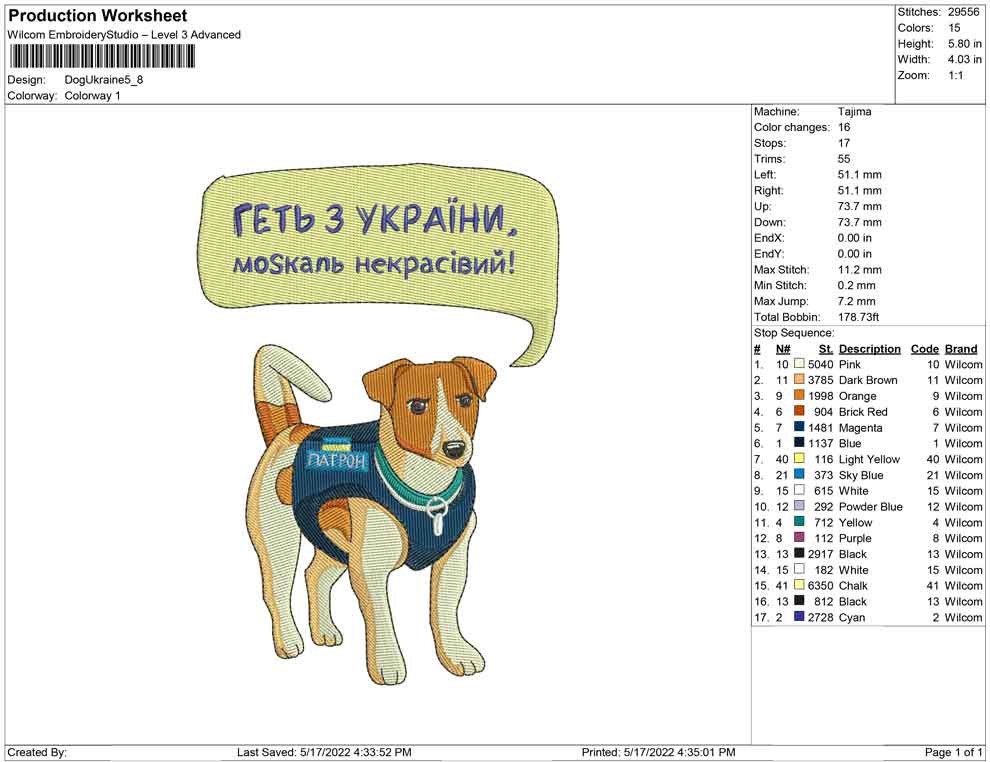Click the 'Code' column header
Screen dimensions: 990x762
pos(924,348)
